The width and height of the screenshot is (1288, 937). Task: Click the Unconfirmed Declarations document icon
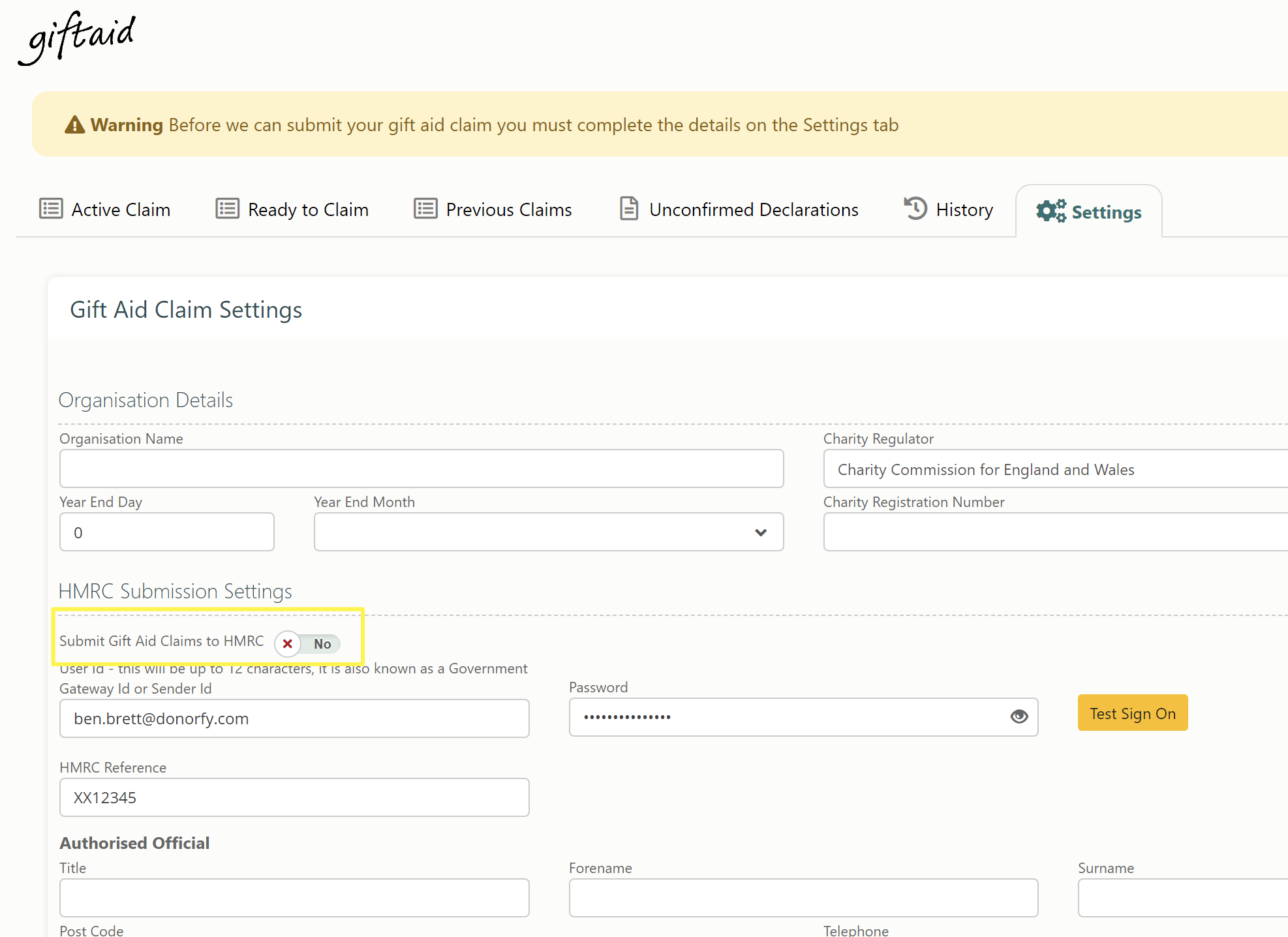point(629,209)
